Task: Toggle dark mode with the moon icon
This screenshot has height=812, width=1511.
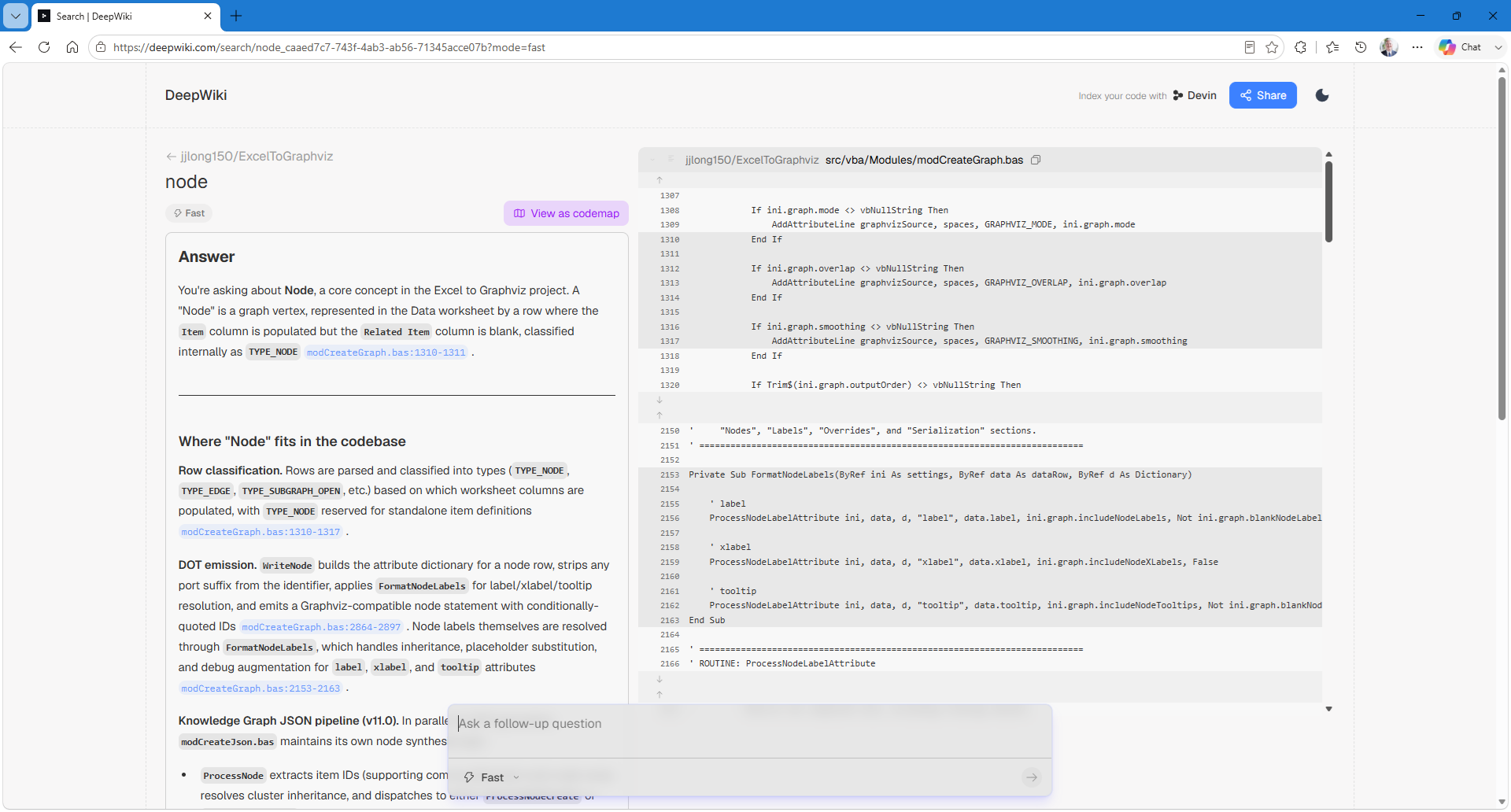Action: 1322,95
